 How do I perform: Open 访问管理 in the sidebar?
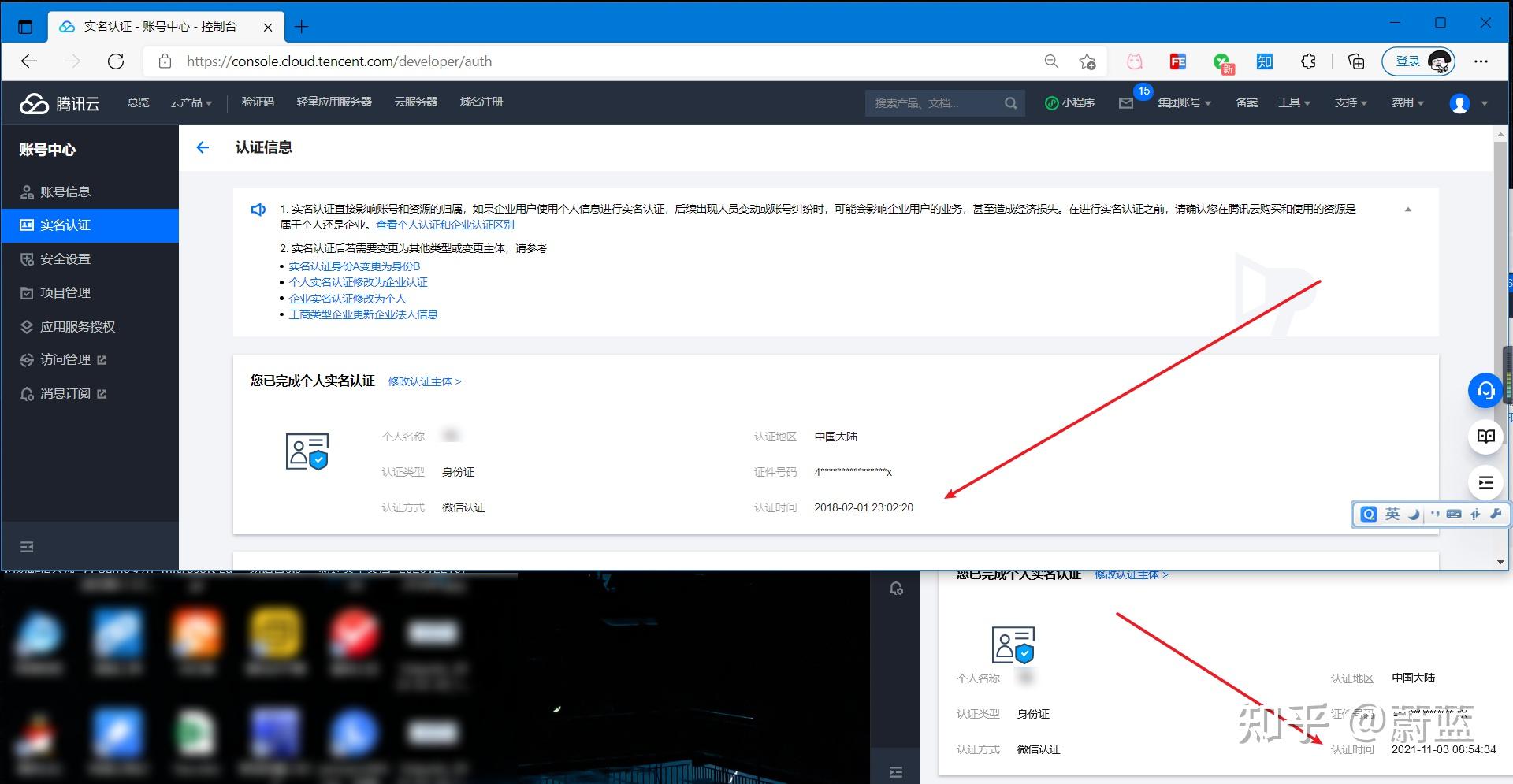click(x=90, y=360)
